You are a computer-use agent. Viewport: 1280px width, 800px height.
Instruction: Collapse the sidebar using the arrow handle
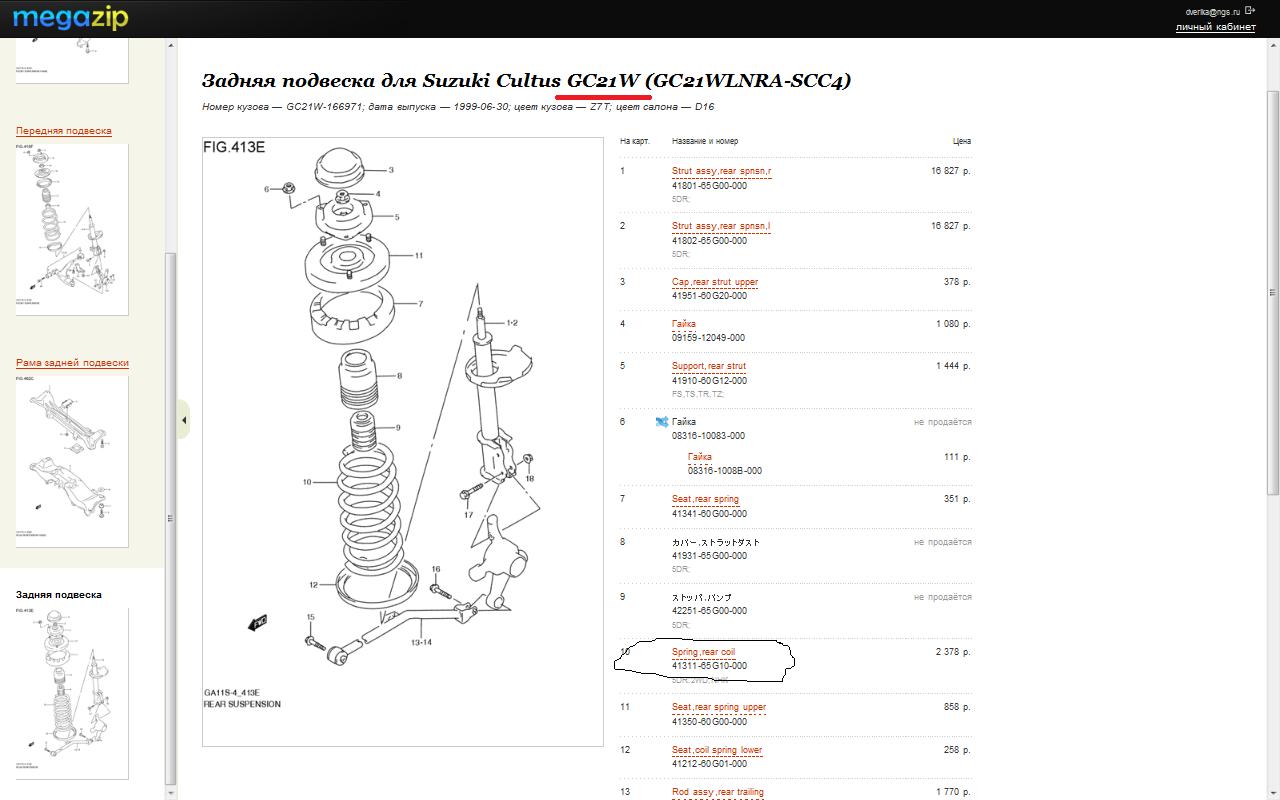pyautogui.click(x=184, y=420)
